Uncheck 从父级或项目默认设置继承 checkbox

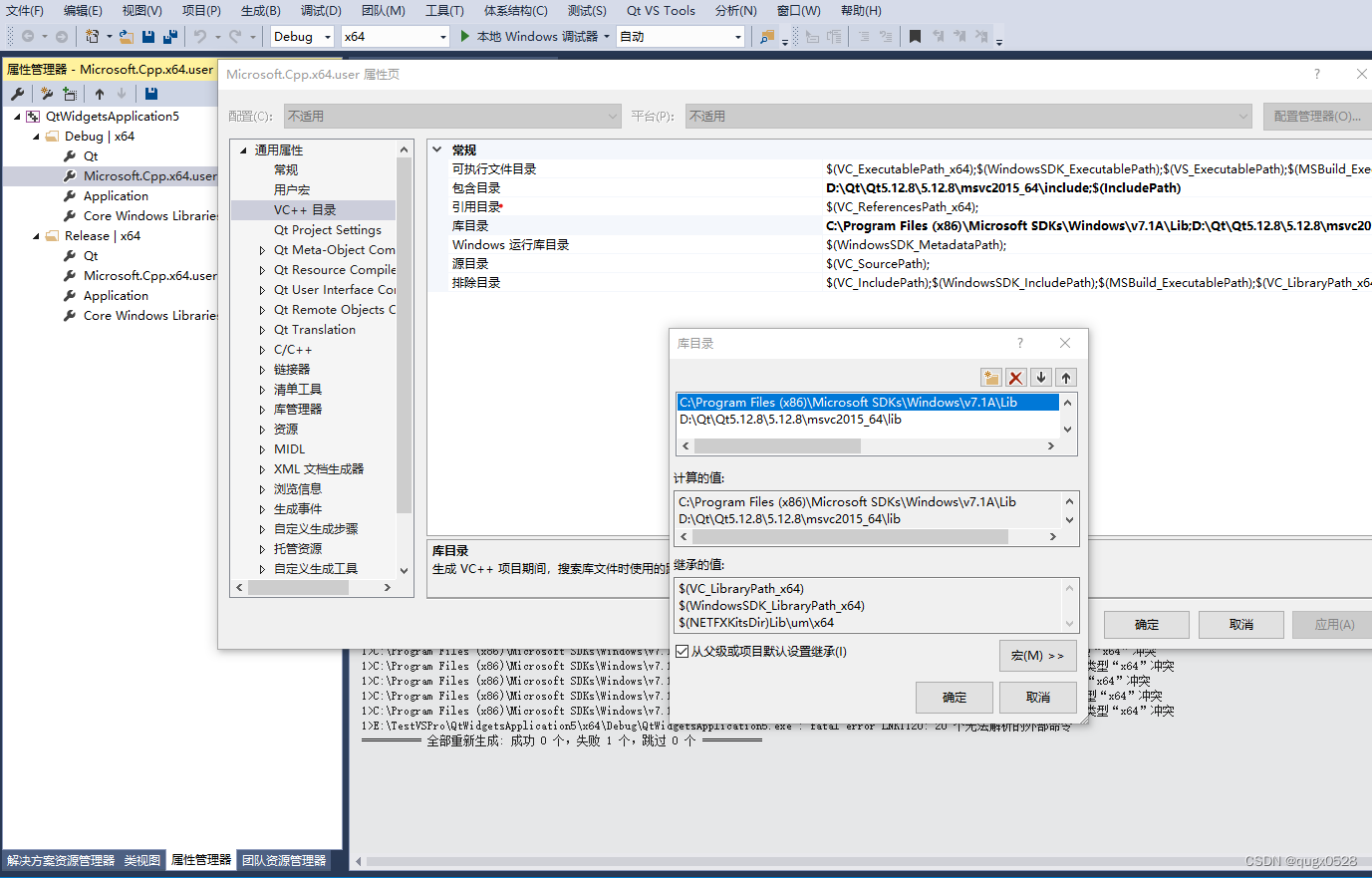pos(684,649)
